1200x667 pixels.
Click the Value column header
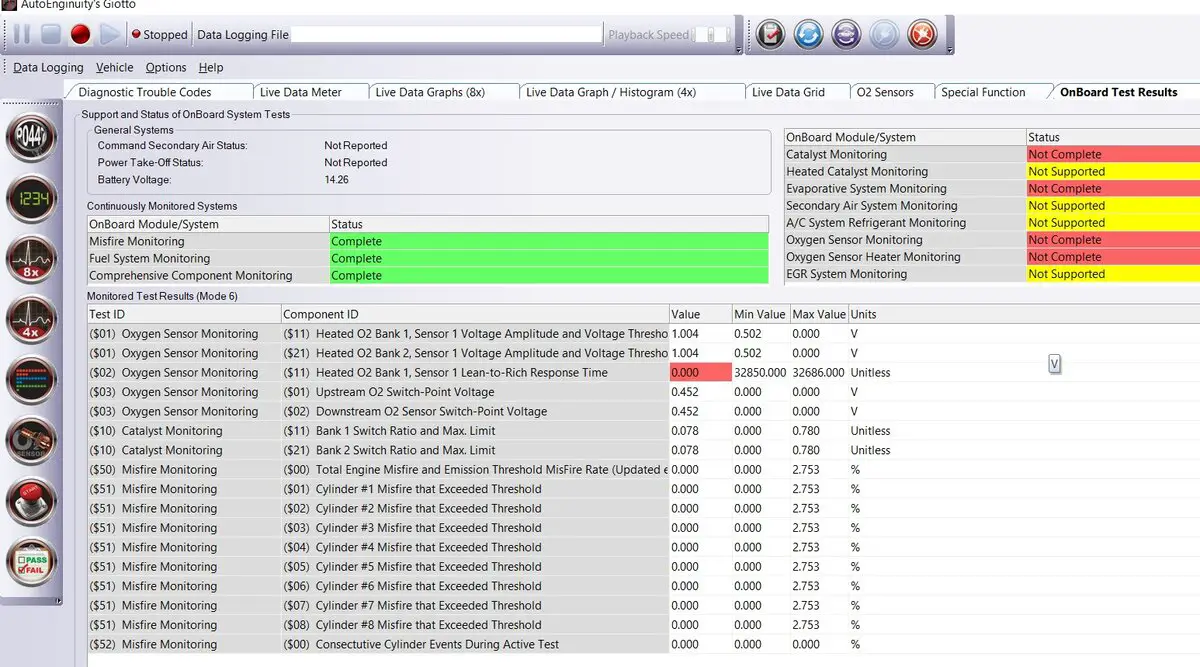700,314
